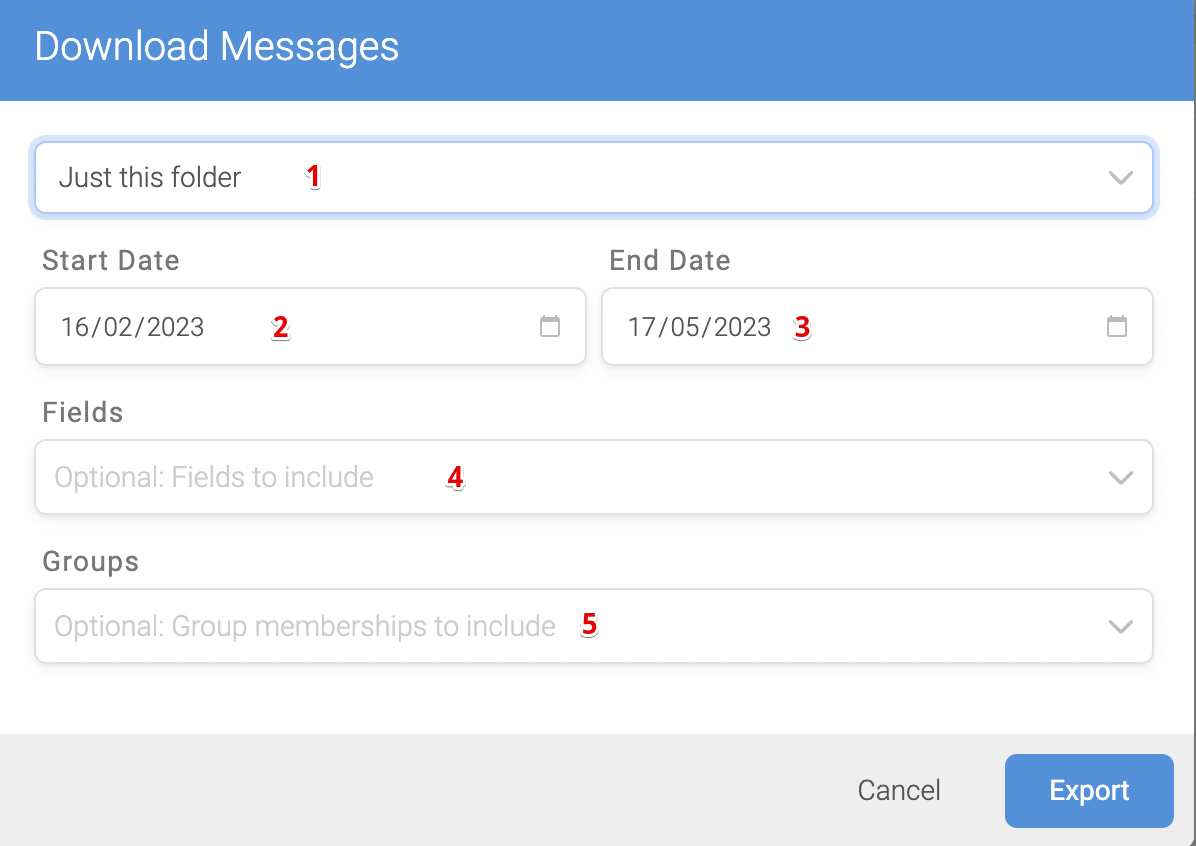Viewport: 1196px width, 846px height.
Task: Focus the End Date input field
Action: (877, 326)
